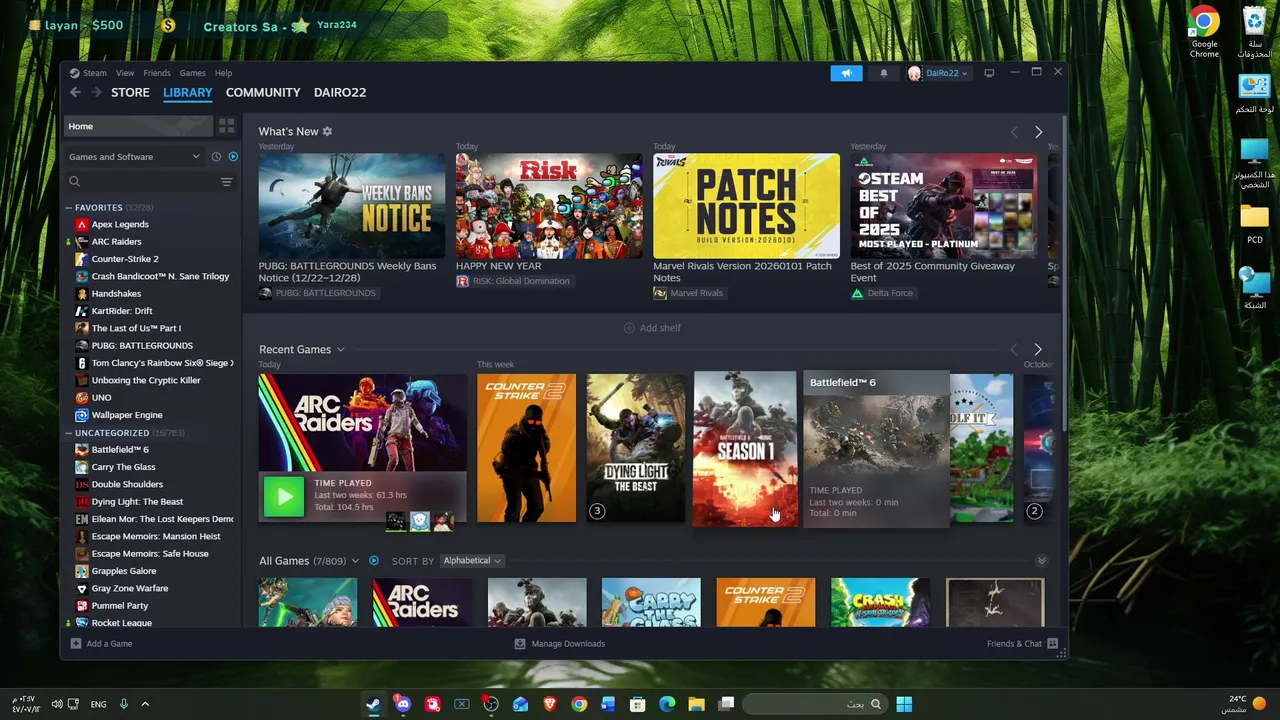Open the DAIRO22 profile tab
1280x720 pixels.
[x=340, y=92]
